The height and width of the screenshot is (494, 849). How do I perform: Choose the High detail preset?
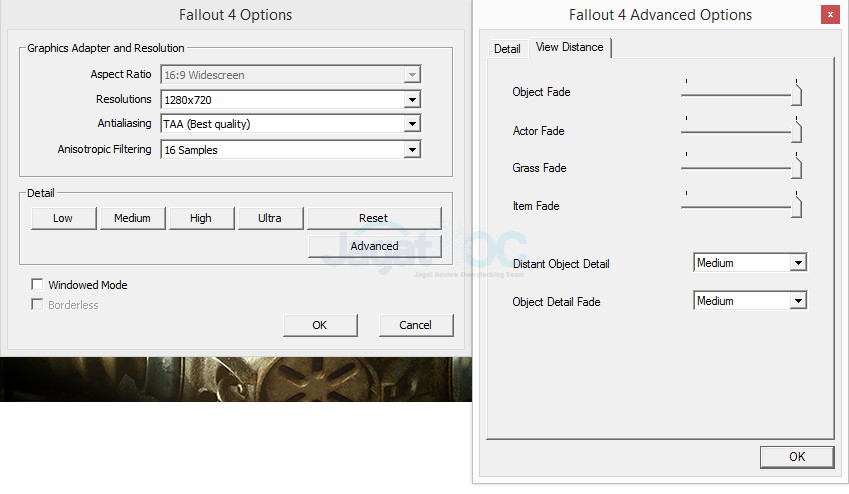coord(201,218)
